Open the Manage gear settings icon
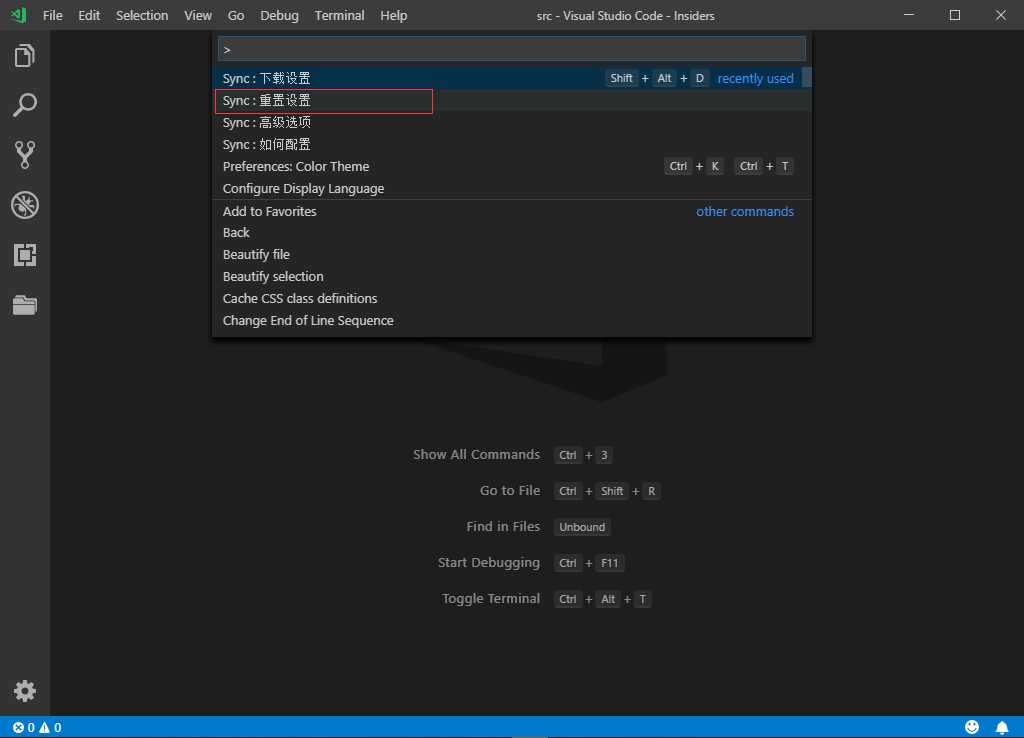The height and width of the screenshot is (738, 1024). coord(25,691)
